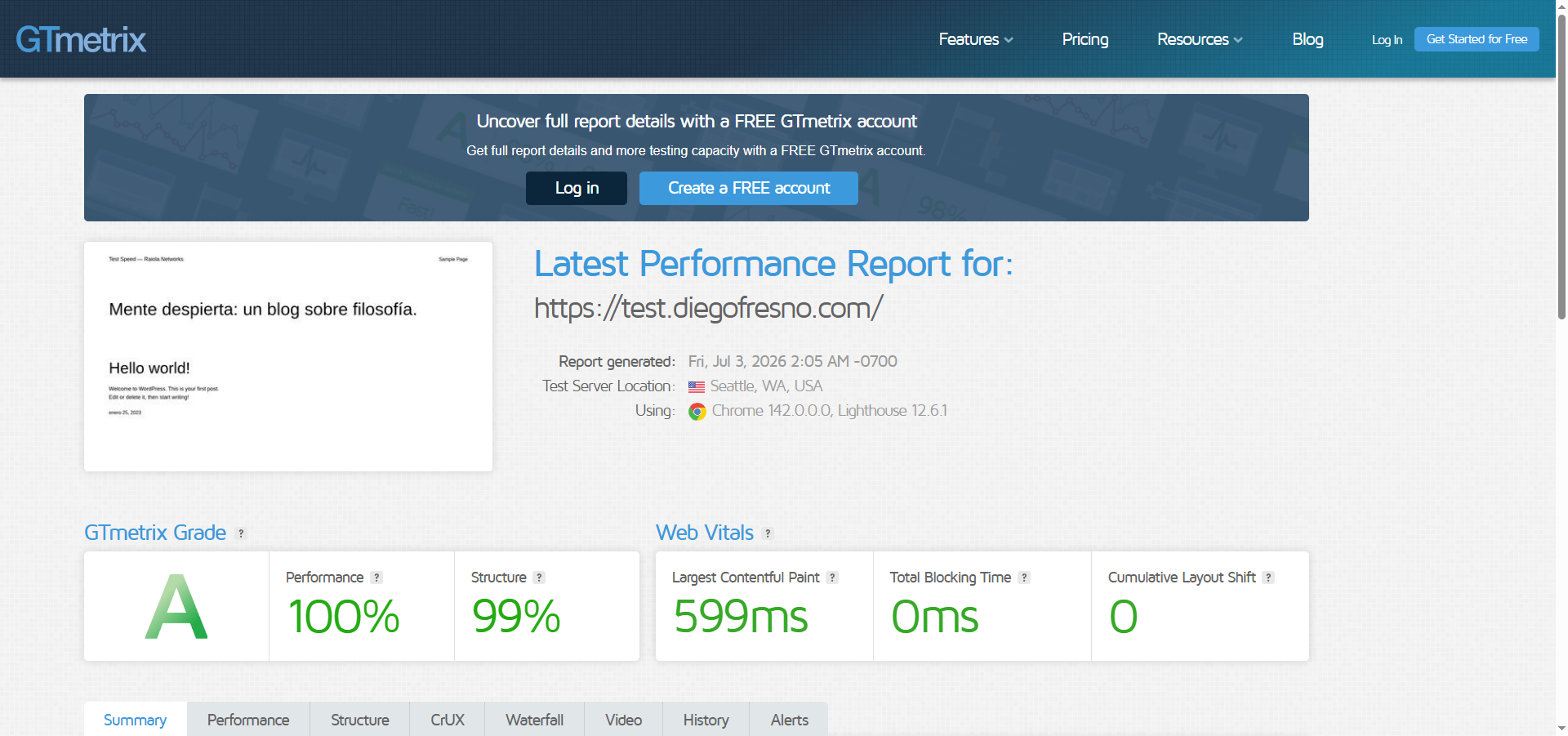This screenshot has width=1568, height=736.
Task: Show Total Blocking Time help tooltip
Action: 1024,578
